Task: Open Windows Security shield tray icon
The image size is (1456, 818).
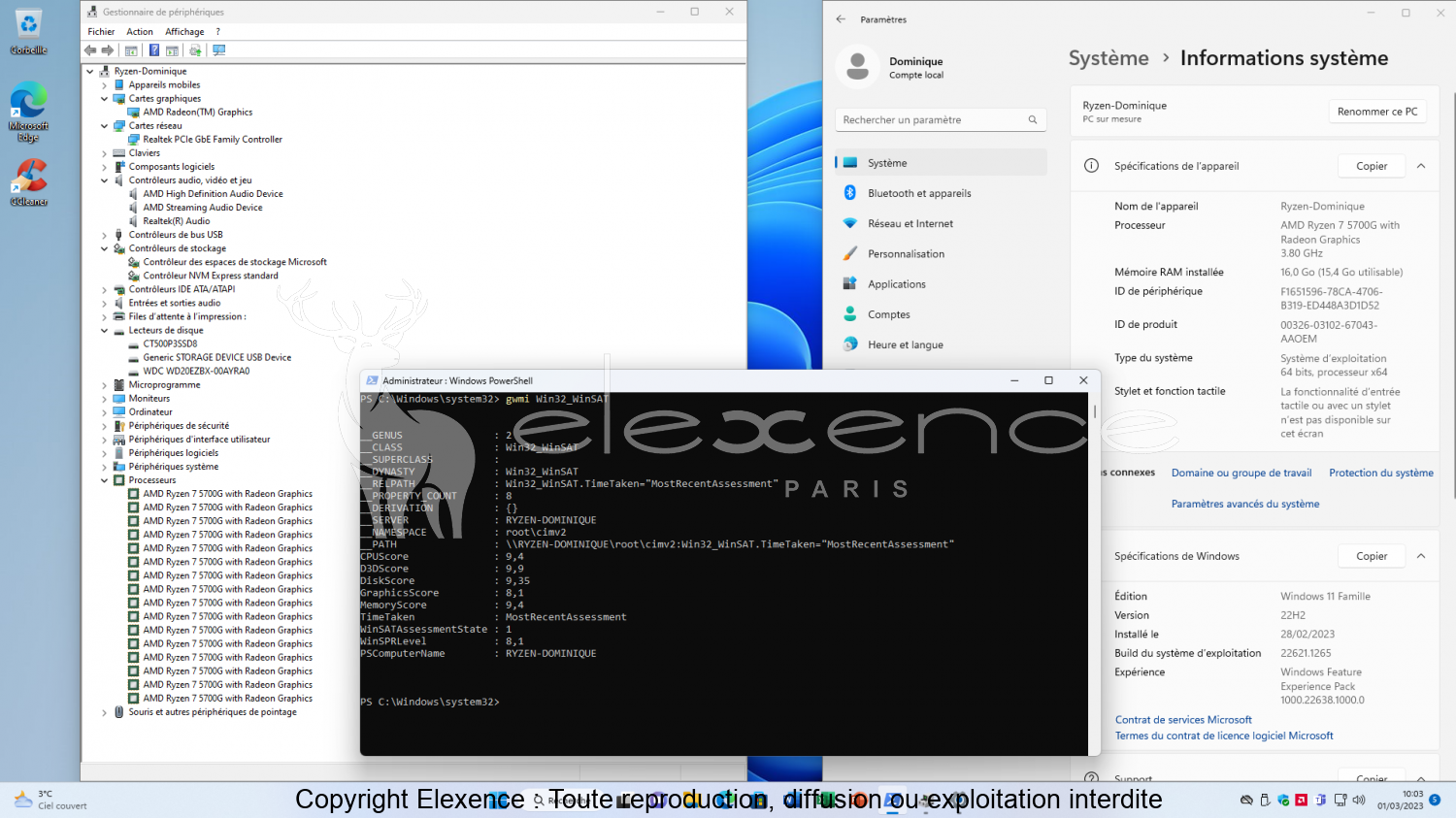Action: (1283, 801)
